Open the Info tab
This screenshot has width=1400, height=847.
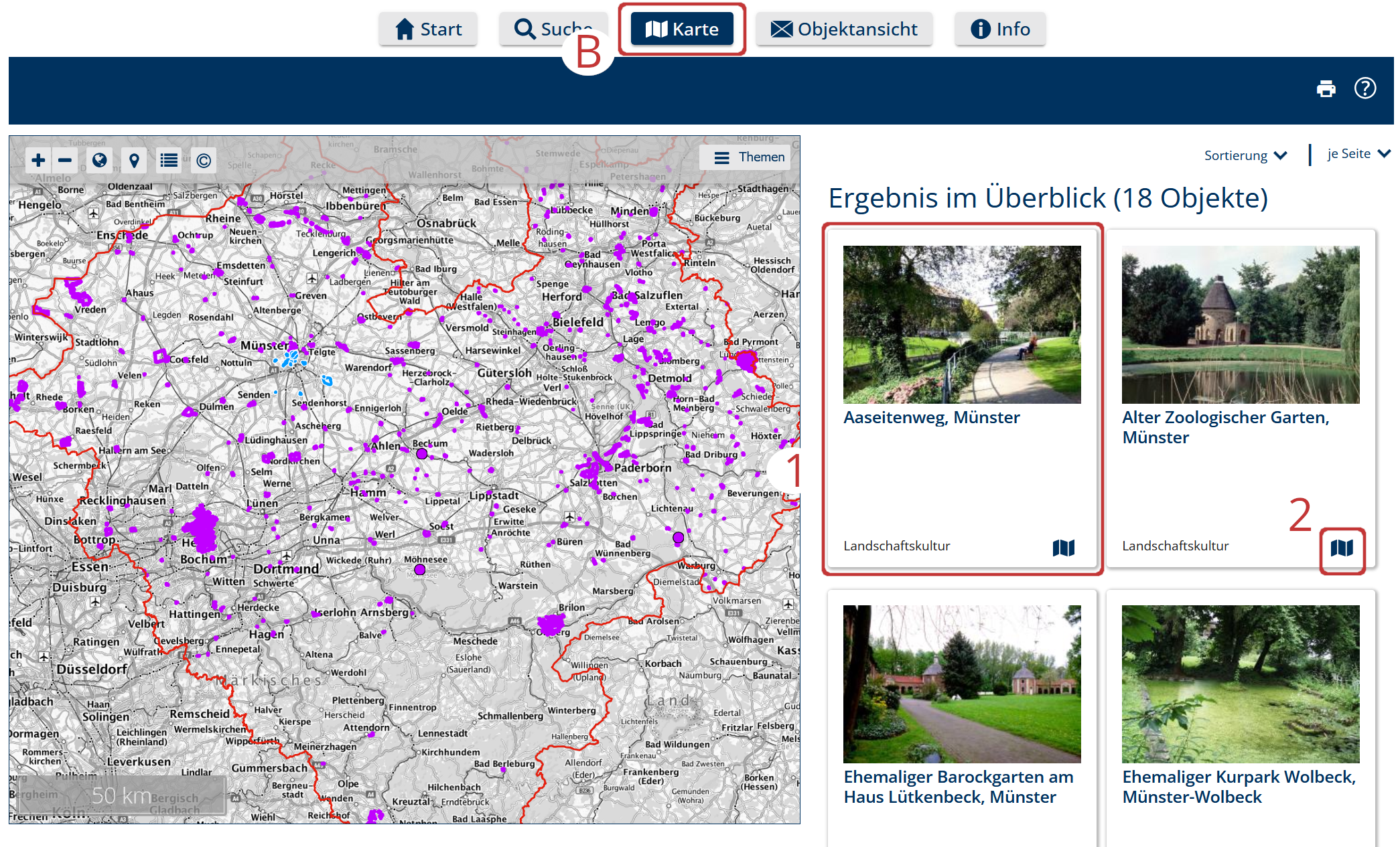[1000, 29]
